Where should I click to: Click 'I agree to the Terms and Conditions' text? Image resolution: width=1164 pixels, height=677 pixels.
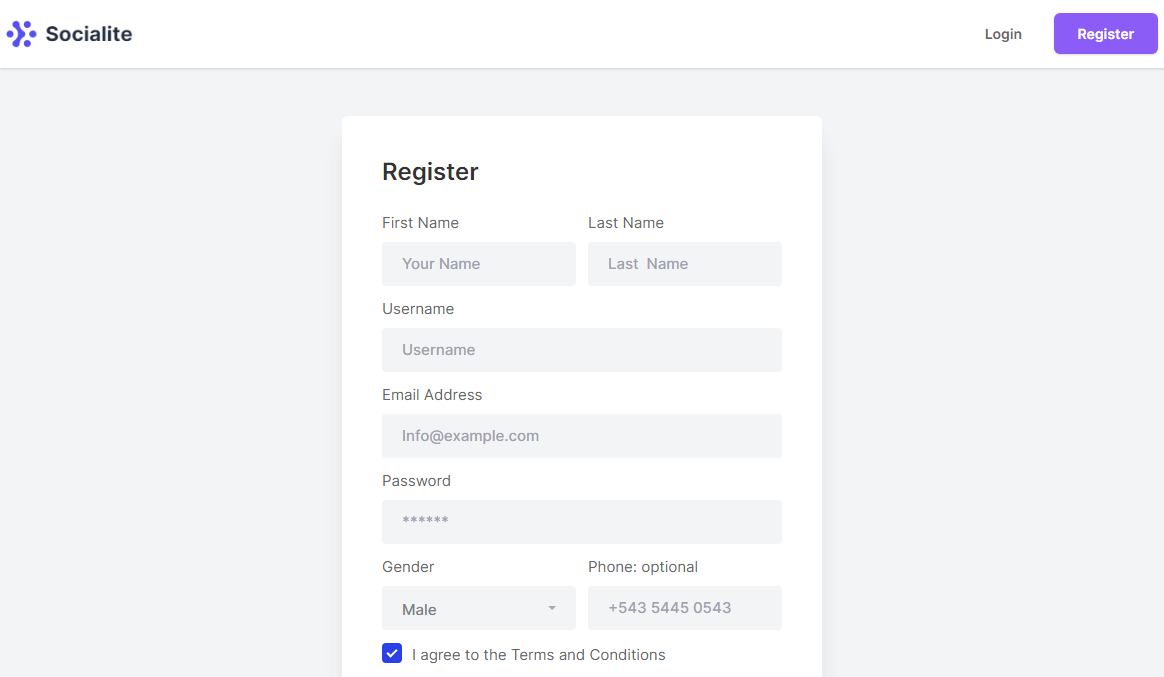539,655
